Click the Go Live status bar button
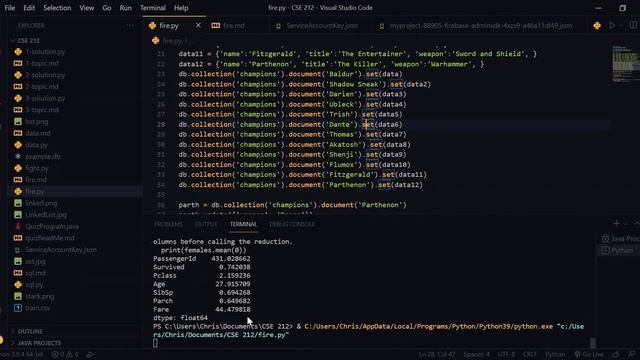640x360 pixels. point(589,354)
